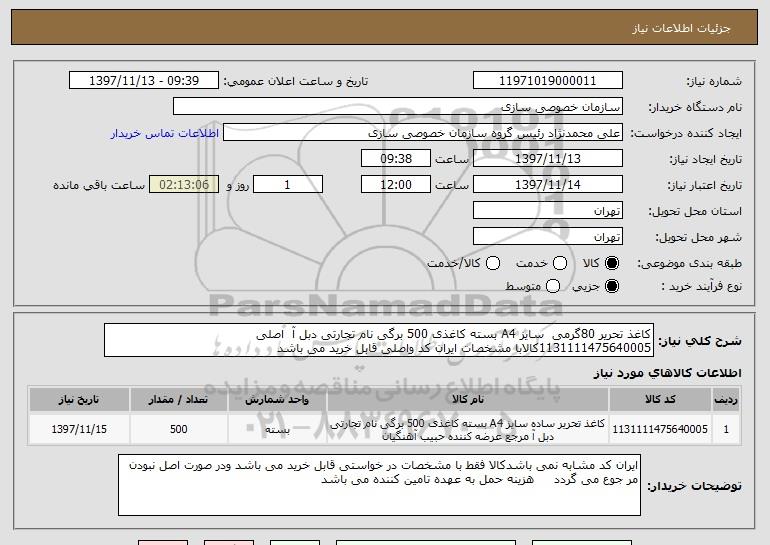
Task: Choose جزیی purchase process radio option
Action: (612, 286)
